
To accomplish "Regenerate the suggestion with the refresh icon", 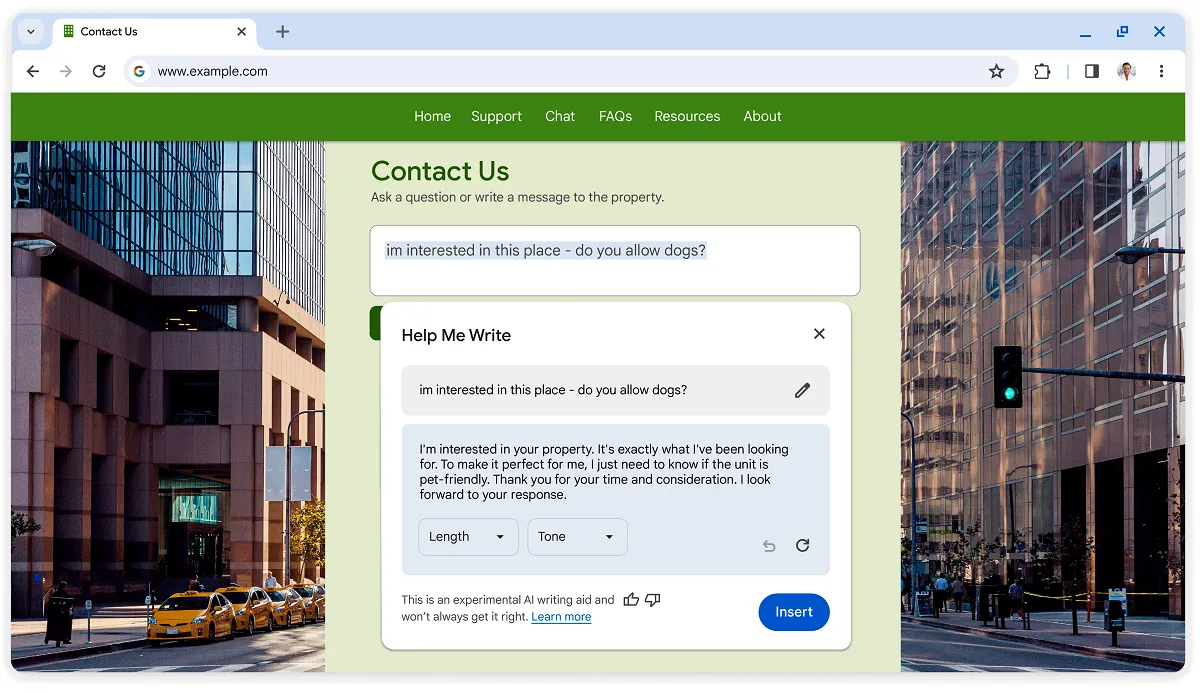I will 802,545.
